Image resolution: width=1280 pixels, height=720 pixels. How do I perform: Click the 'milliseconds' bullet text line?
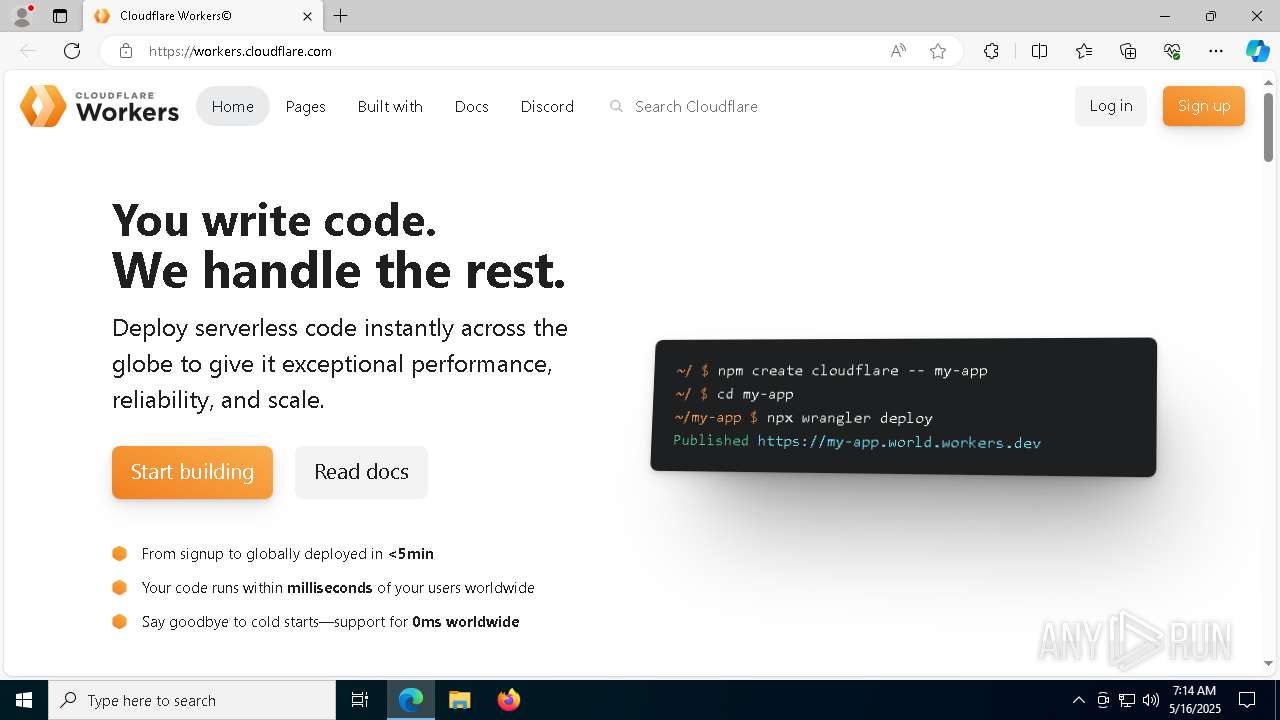pyautogui.click(x=338, y=588)
